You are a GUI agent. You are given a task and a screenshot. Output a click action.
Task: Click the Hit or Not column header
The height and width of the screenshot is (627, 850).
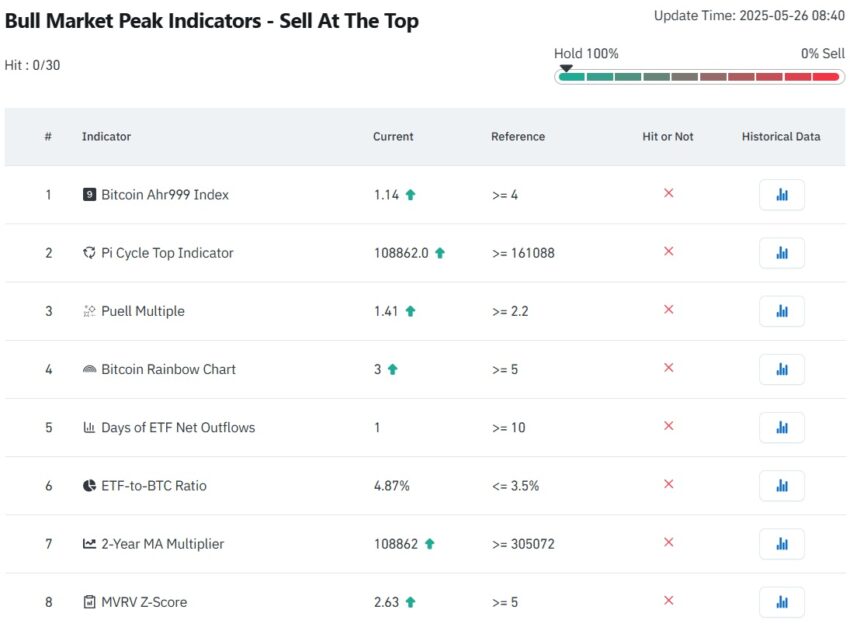coord(668,137)
